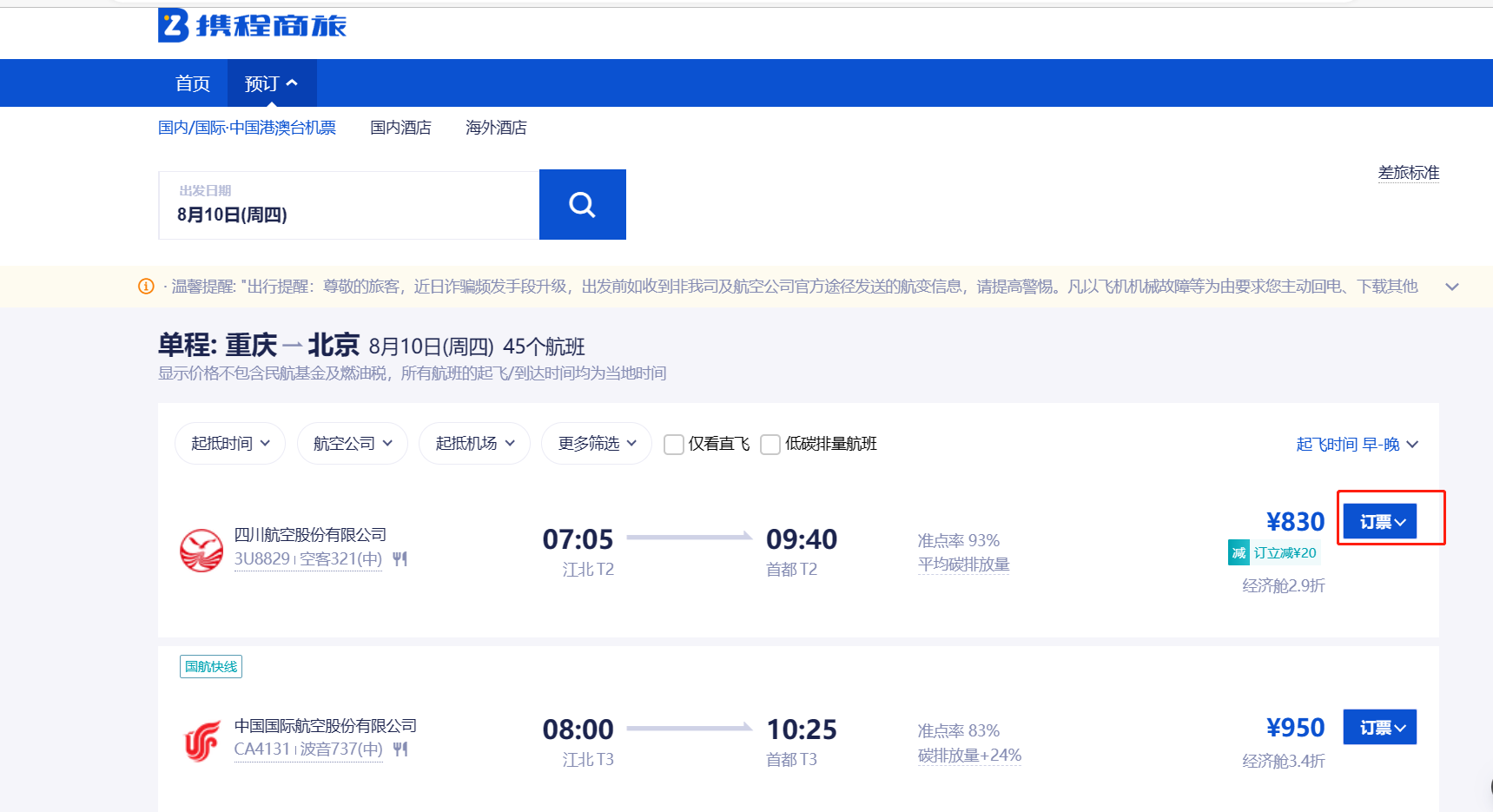This screenshot has width=1493, height=812.
Task: Click meal icon on flight 3U8829
Action: tap(400, 558)
